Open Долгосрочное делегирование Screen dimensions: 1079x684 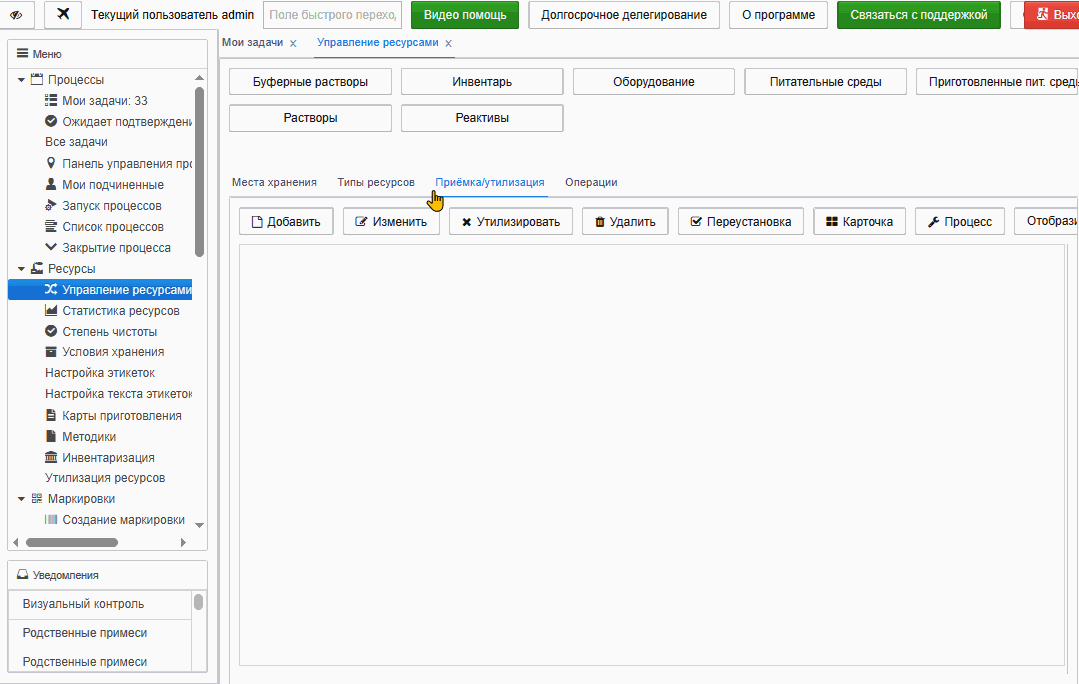tap(623, 14)
